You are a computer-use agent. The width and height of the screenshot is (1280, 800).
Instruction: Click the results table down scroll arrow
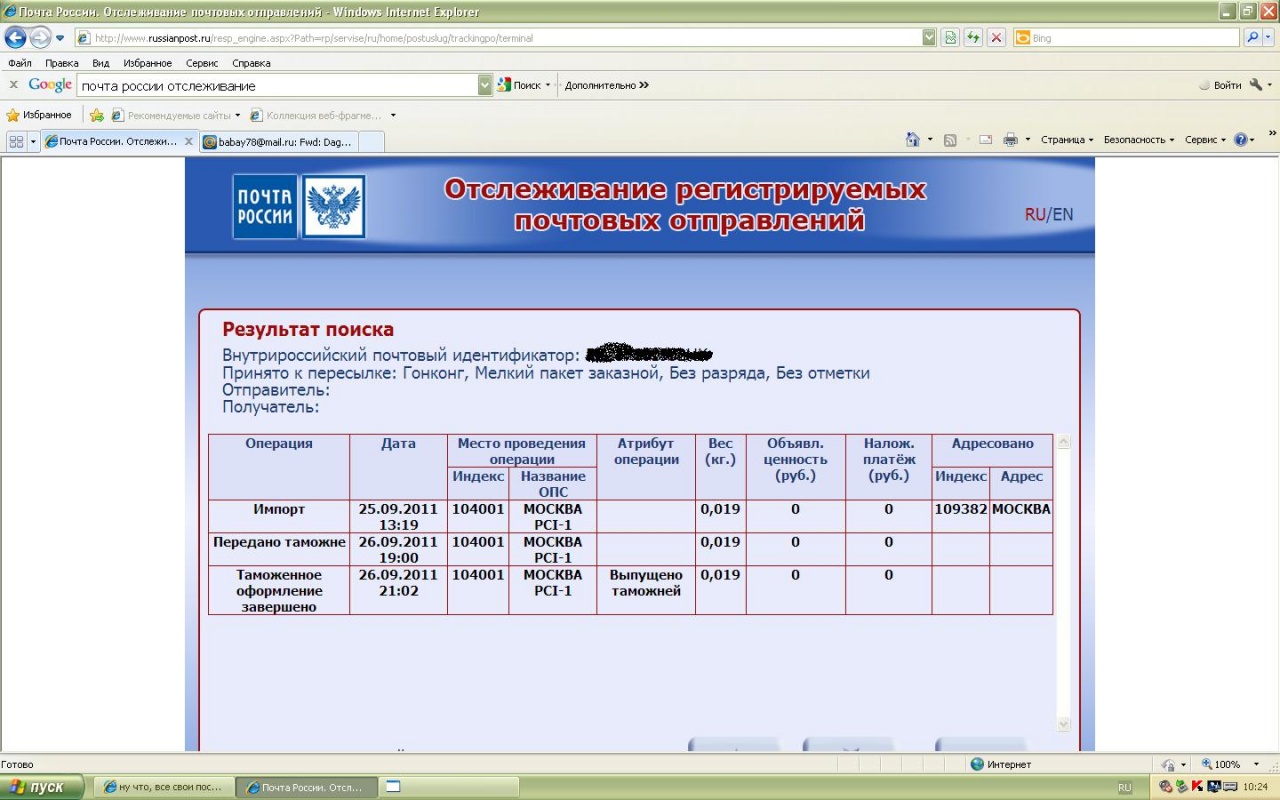[1064, 724]
